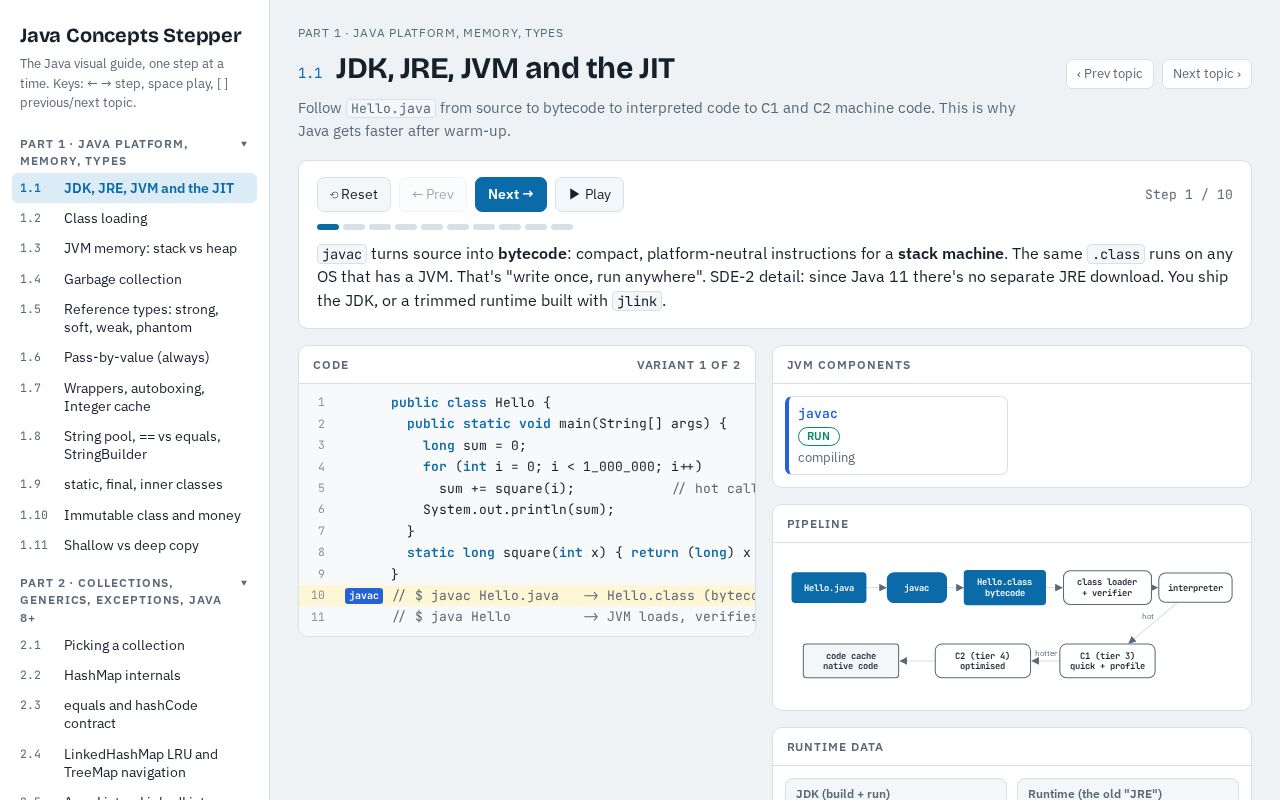The width and height of the screenshot is (1280, 800).
Task: Open topic 1.1 JDK, JRE, JVM and the JIT
Action: coord(134,188)
